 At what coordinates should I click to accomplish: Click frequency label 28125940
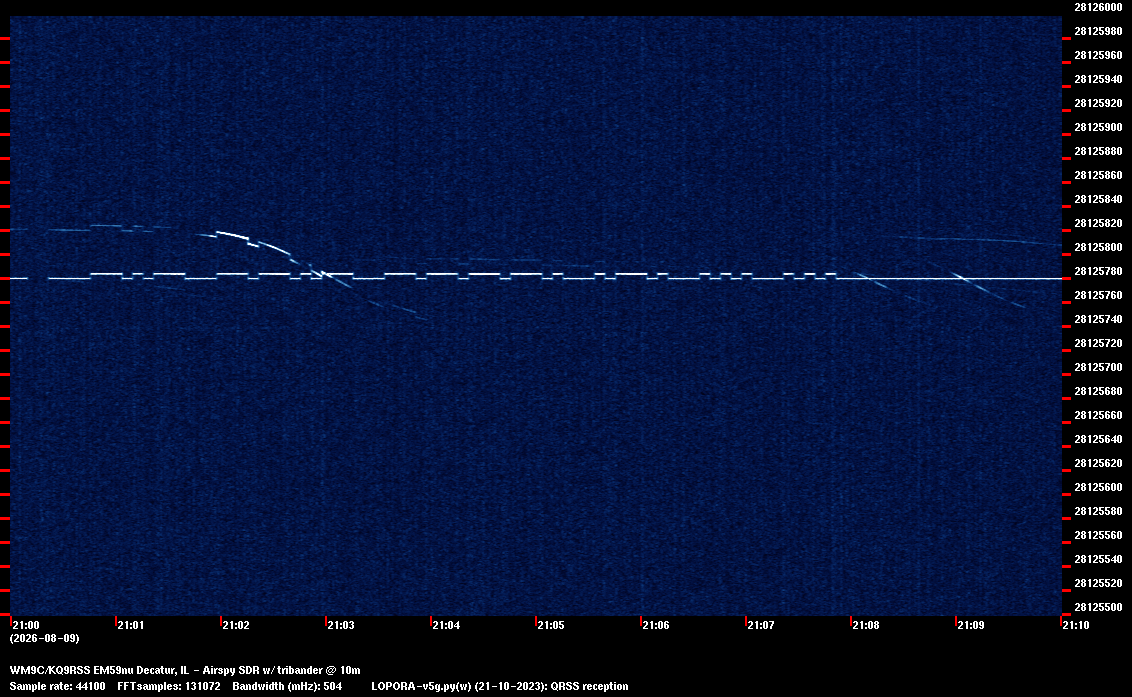pos(1098,79)
